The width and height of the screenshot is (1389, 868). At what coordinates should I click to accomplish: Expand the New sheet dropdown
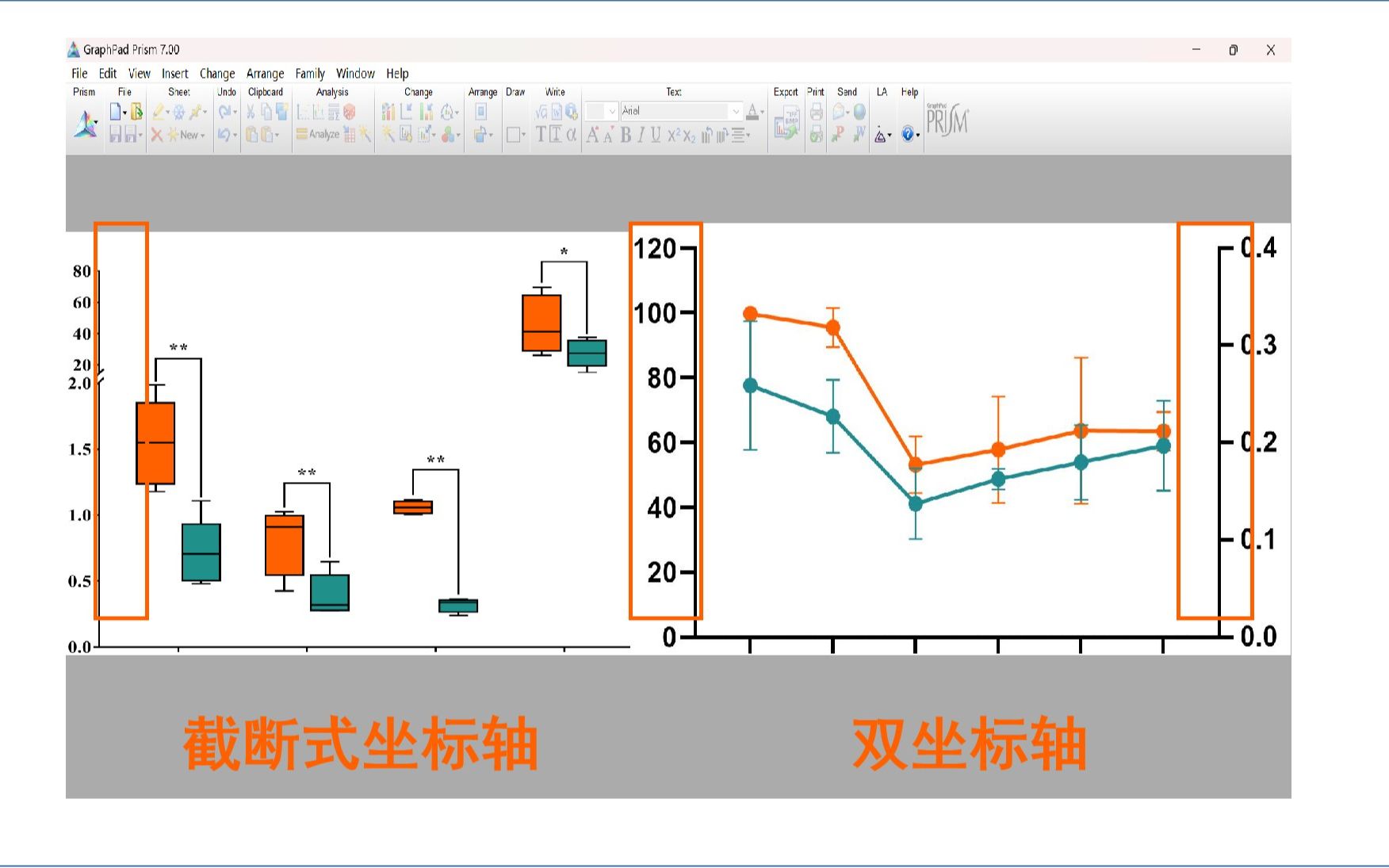pos(202,136)
